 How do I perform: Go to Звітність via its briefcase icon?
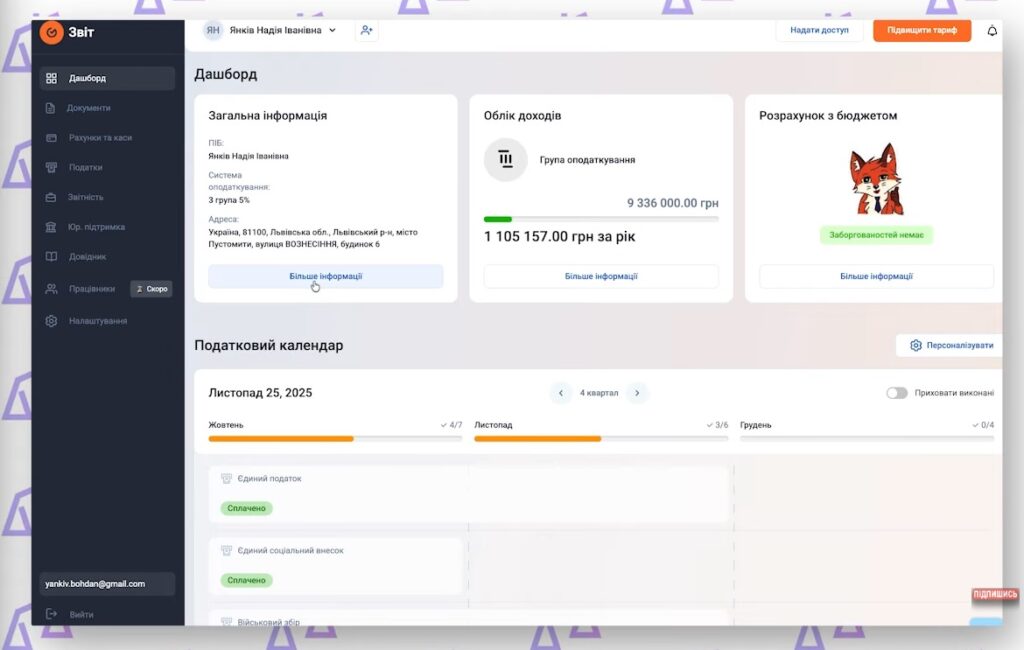[52, 197]
